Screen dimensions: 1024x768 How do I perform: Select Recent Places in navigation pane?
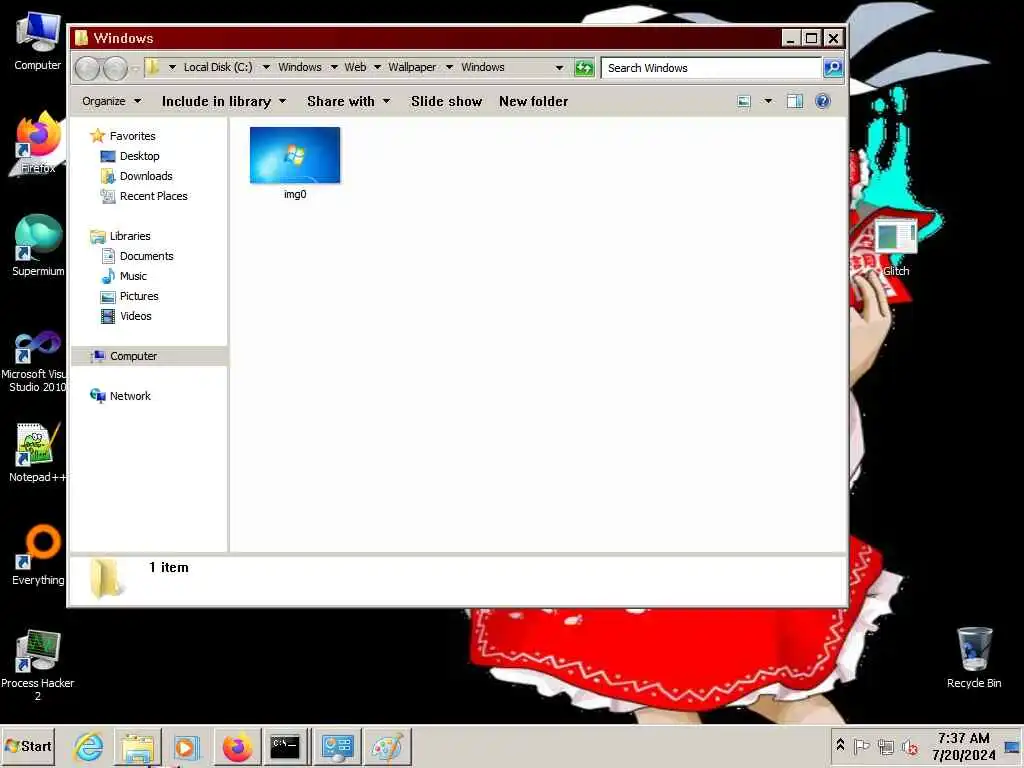[153, 196]
